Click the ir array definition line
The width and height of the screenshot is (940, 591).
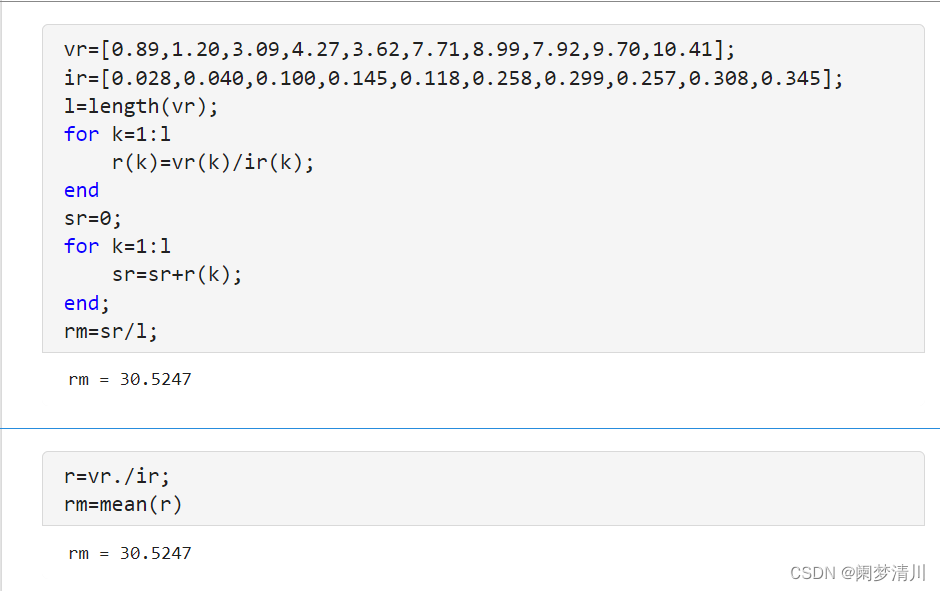[453, 78]
